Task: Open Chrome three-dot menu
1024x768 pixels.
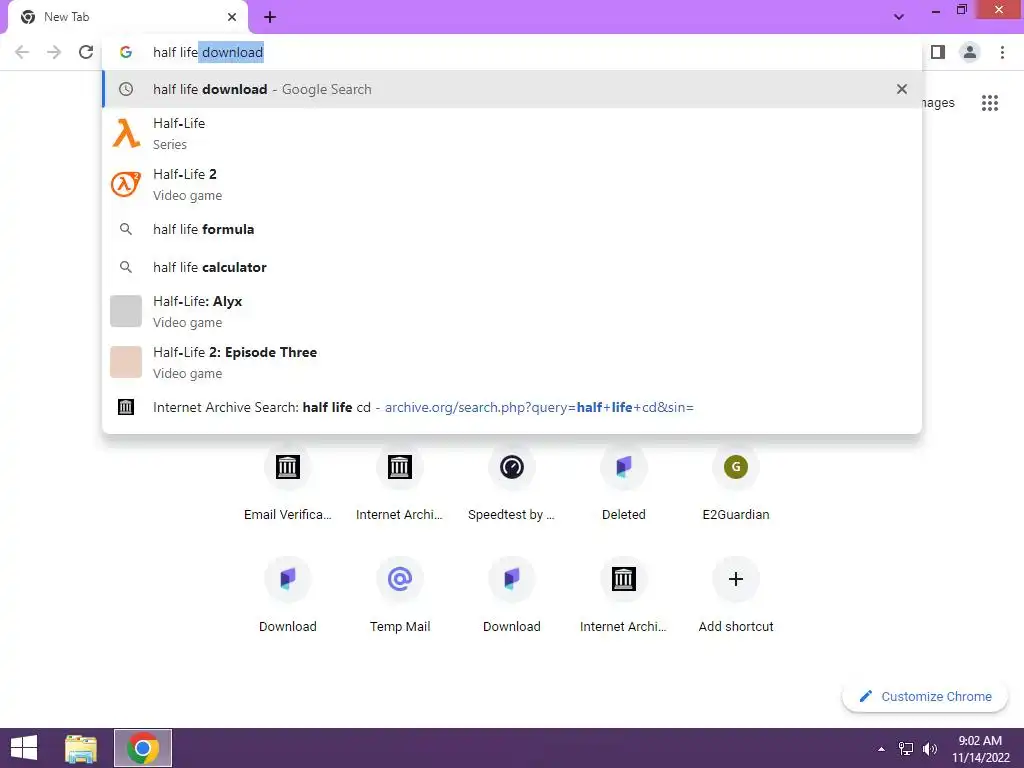Action: (1002, 52)
